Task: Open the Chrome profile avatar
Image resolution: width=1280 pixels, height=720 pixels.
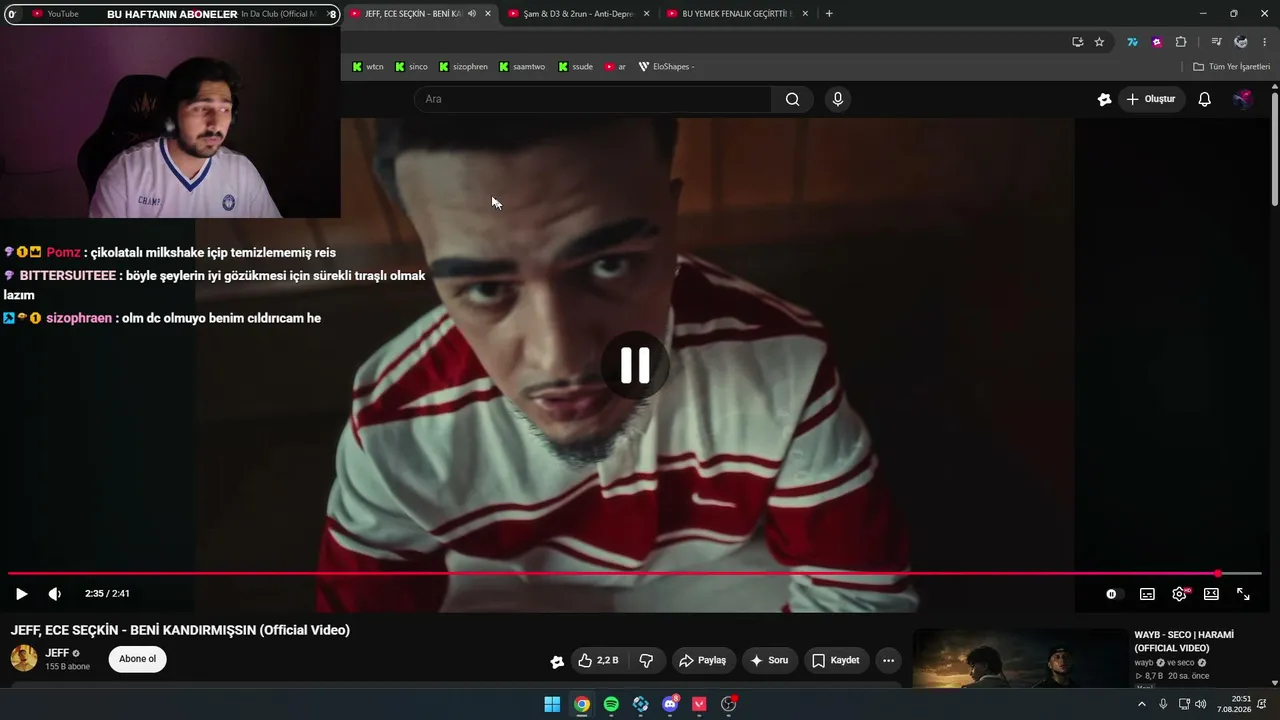Action: pyautogui.click(x=1241, y=42)
